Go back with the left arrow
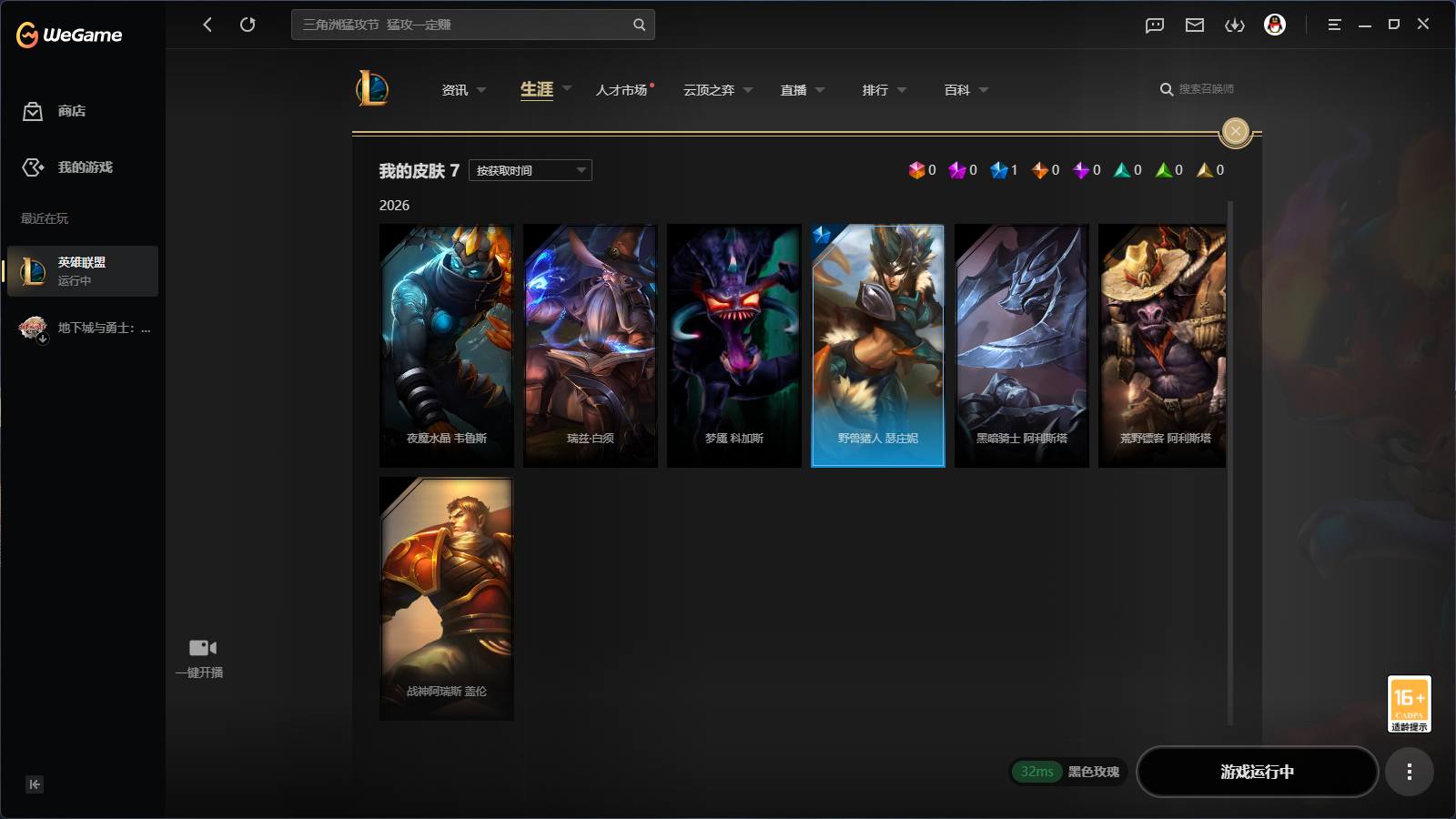This screenshot has height=819, width=1456. click(207, 25)
